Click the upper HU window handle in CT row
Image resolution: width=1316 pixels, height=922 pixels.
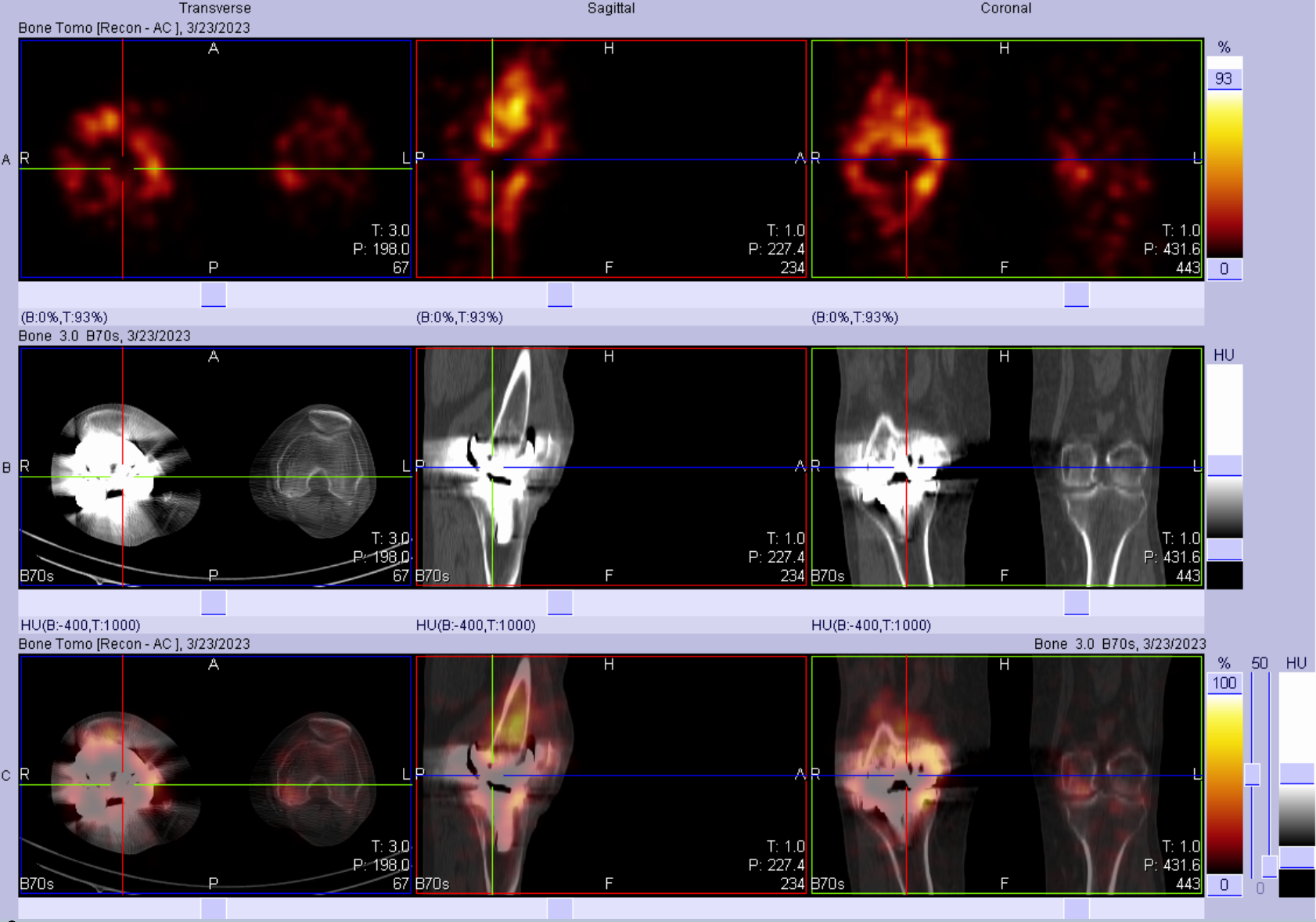pos(1224,466)
